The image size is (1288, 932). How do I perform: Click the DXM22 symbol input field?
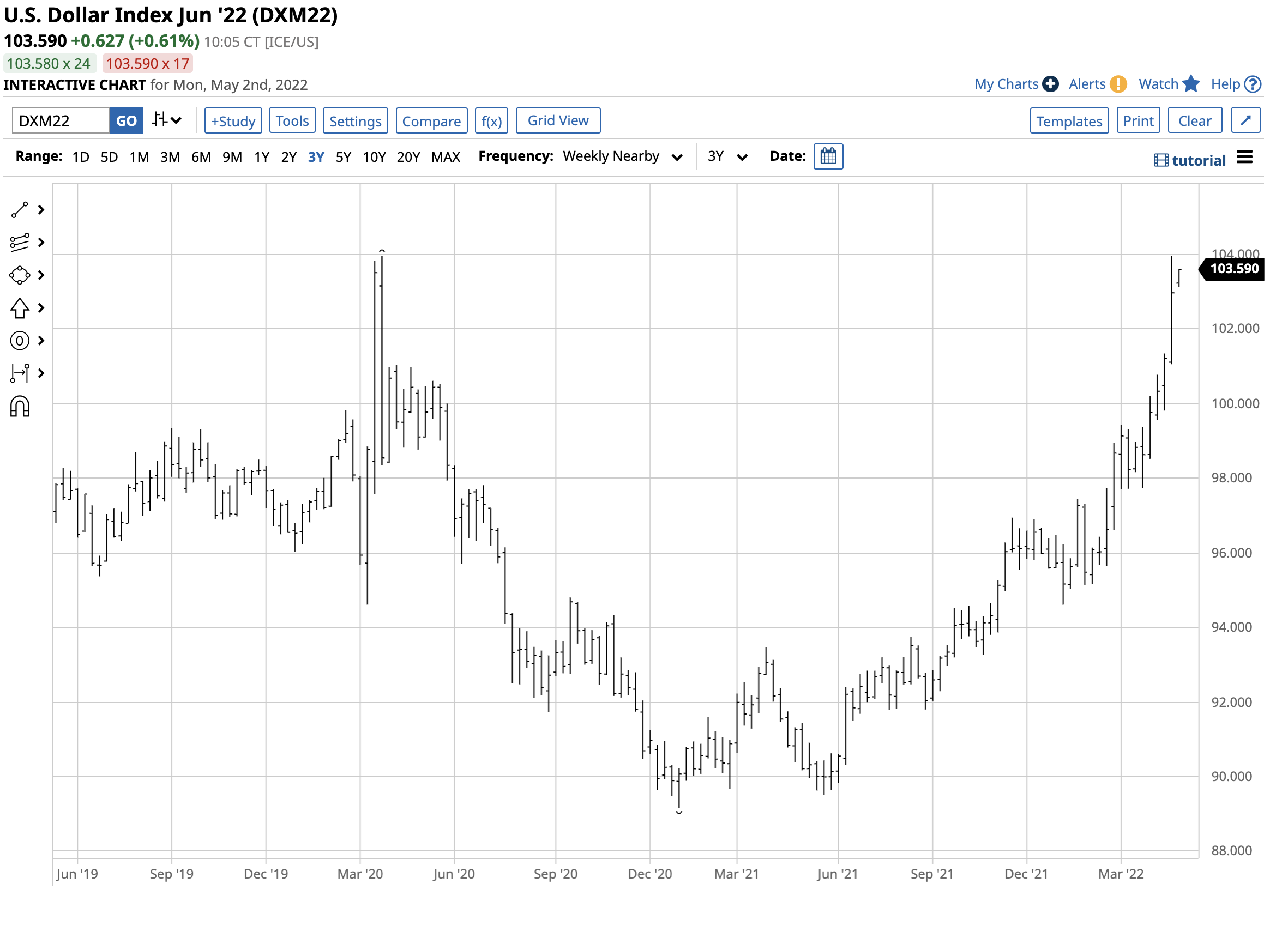(61, 121)
